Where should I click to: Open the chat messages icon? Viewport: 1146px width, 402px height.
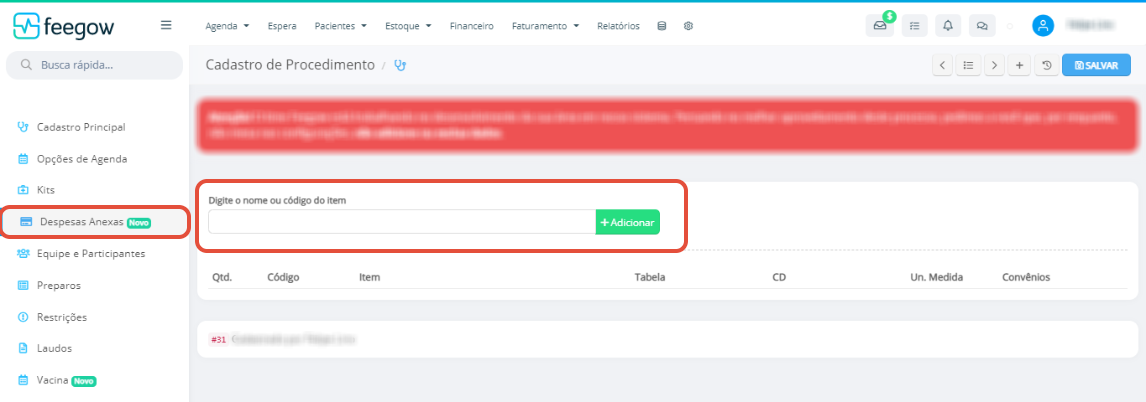point(982,26)
